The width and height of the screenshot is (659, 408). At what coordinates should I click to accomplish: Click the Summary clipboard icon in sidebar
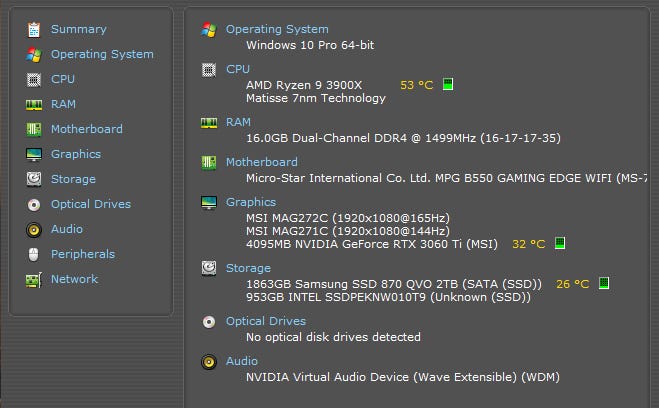pos(34,29)
